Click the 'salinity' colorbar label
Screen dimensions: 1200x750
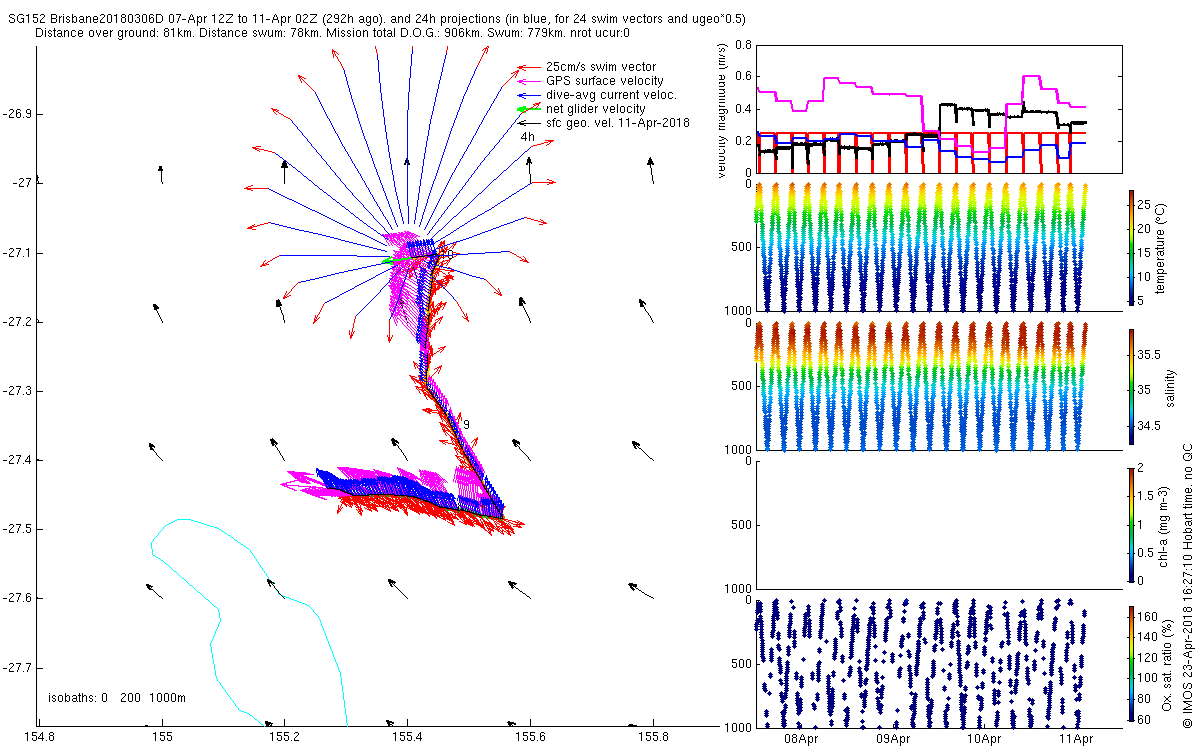point(1170,389)
